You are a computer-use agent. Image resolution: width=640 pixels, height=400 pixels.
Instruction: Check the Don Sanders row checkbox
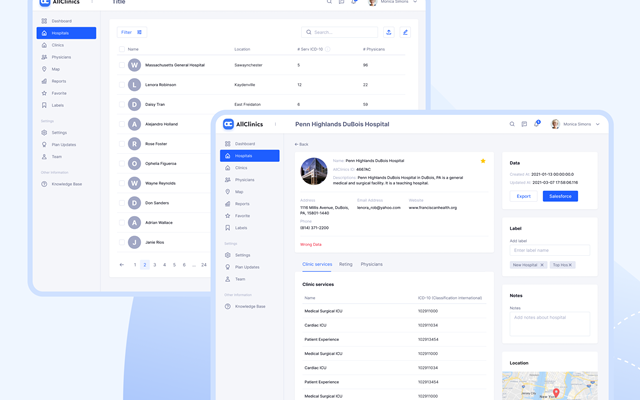coord(122,203)
